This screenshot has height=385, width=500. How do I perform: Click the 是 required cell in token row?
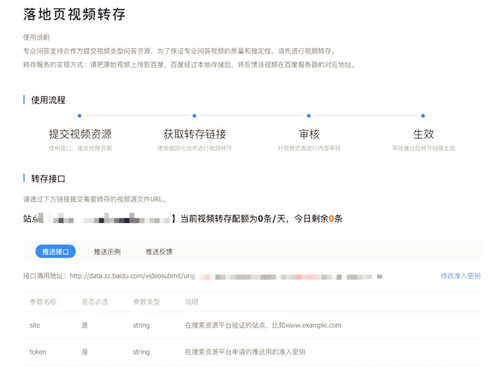click(85, 352)
